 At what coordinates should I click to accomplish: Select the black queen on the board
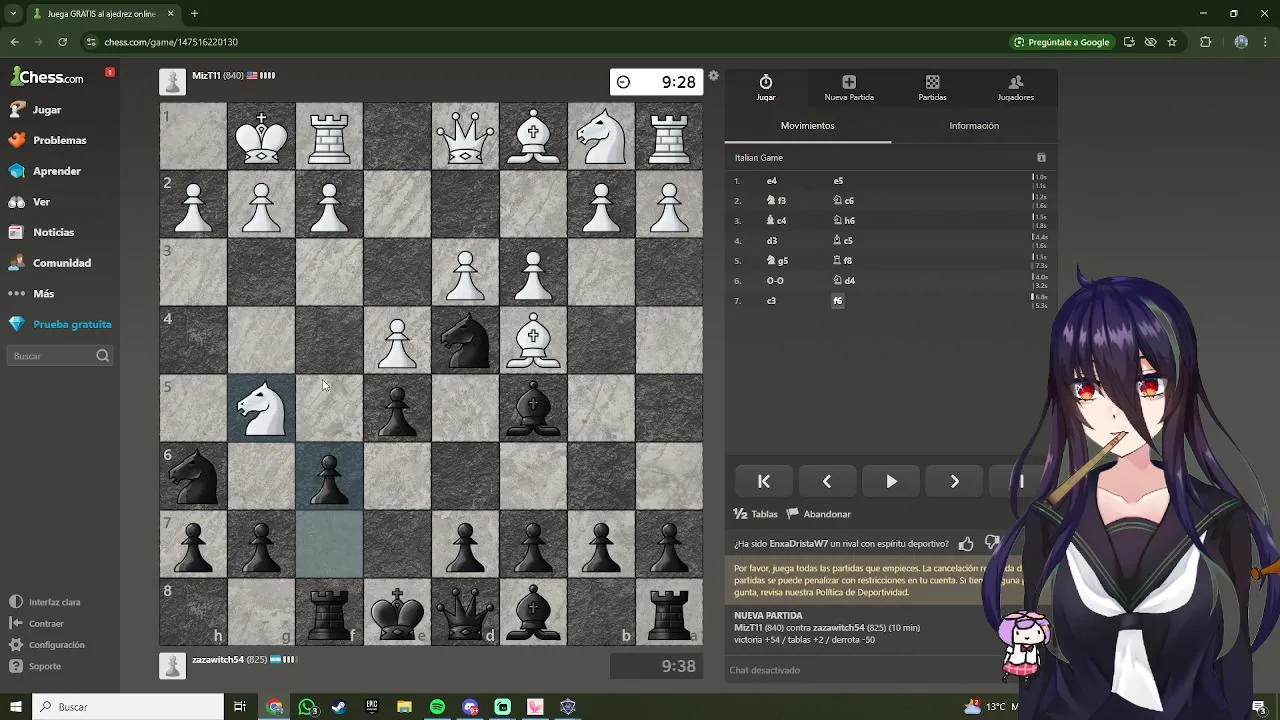(465, 612)
